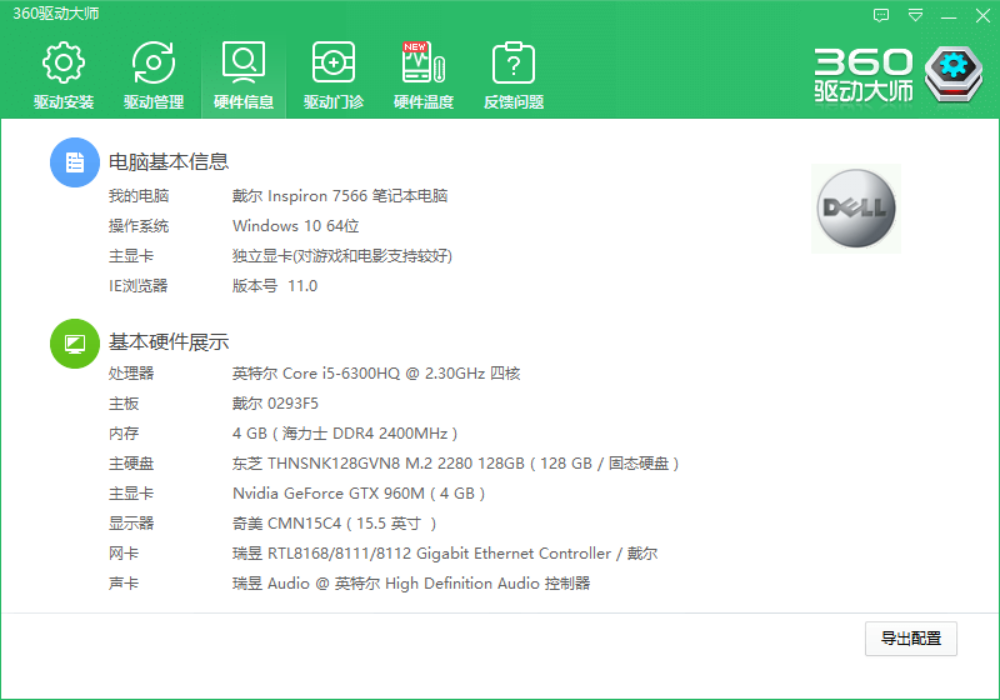Select disk value 东芝 THNSNK128GVN8
The width and height of the screenshot is (1000, 700).
coord(455,463)
